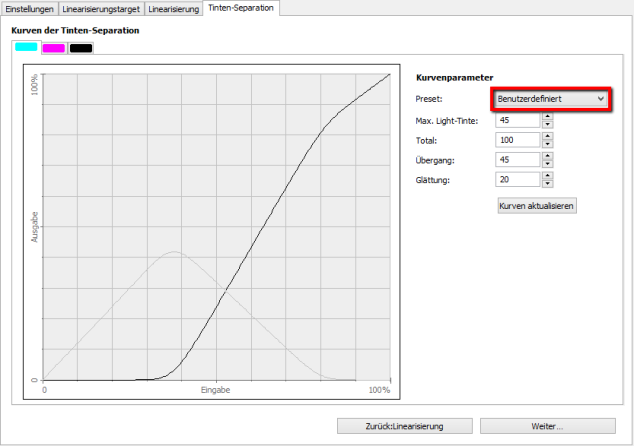The height and width of the screenshot is (446, 634).
Task: Open the Linearisierungstarget tab
Action: (x=102, y=8)
